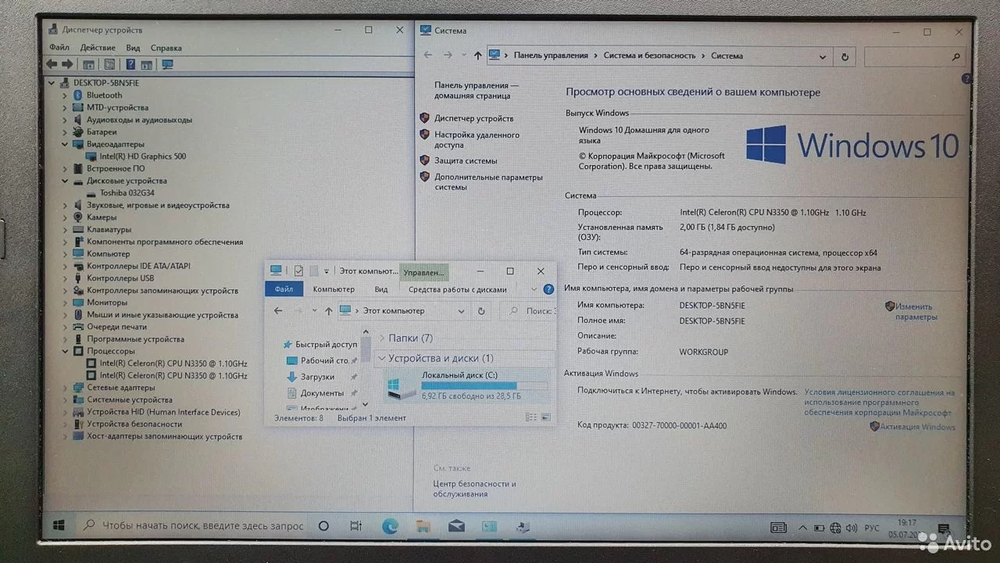Open the Справка menu in Device Manager
1000x563 pixels.
166,48
